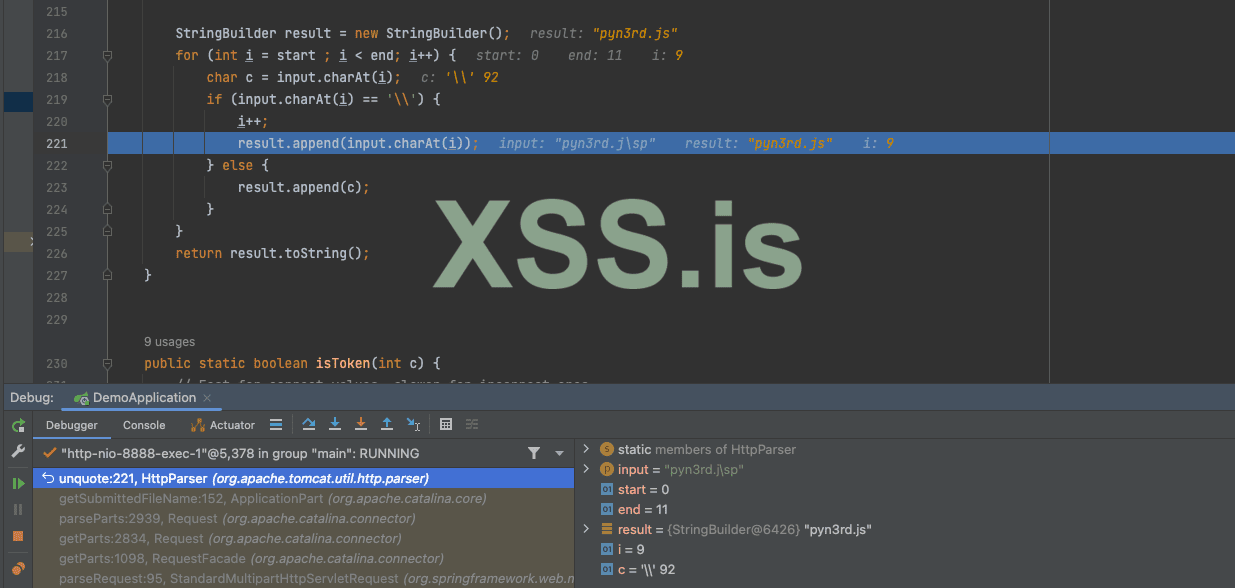Click static members icon in variables
The width and height of the screenshot is (1235, 588).
(606, 450)
